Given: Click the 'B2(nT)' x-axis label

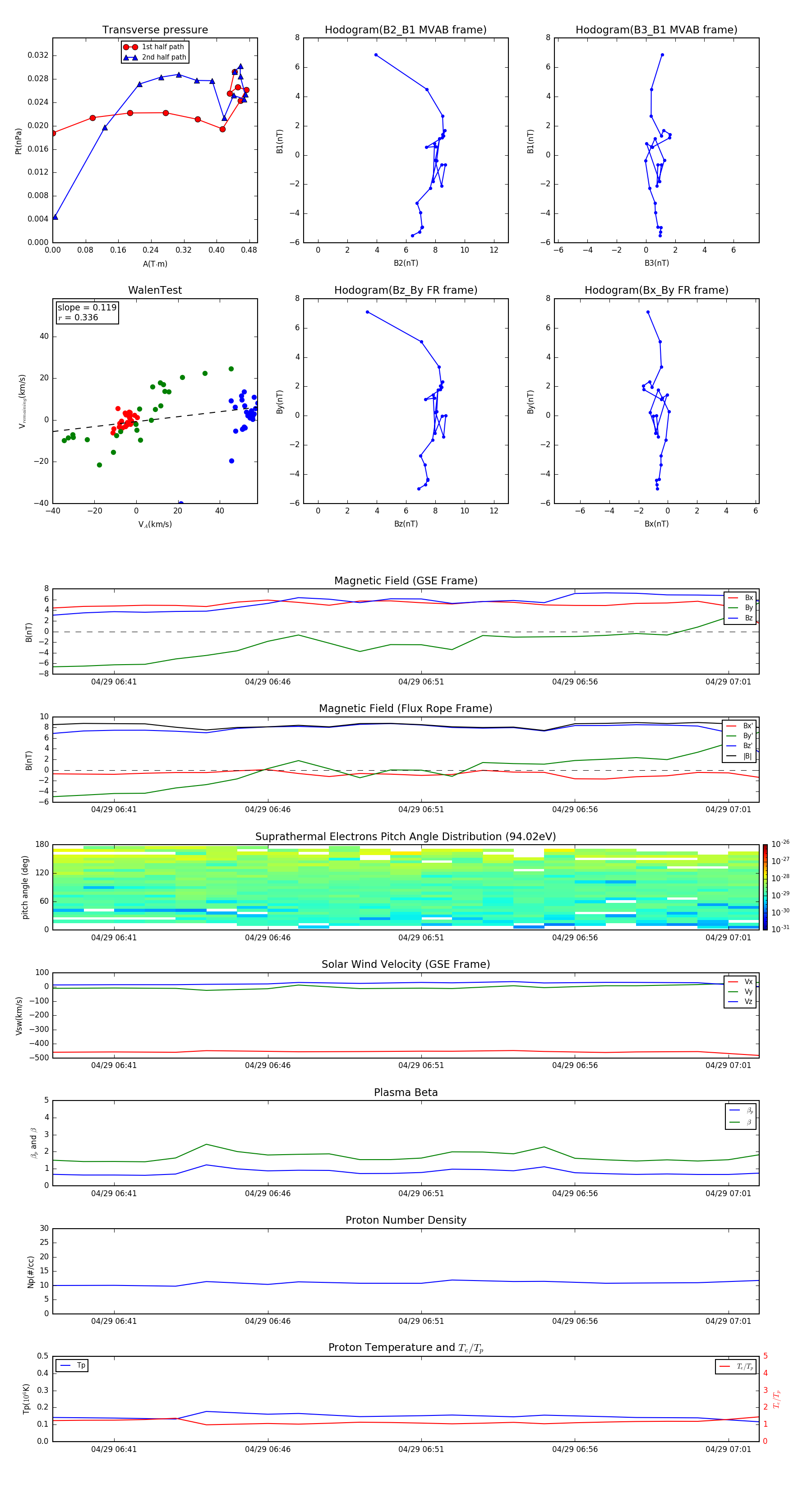Looking at the screenshot, I should tap(406, 263).
